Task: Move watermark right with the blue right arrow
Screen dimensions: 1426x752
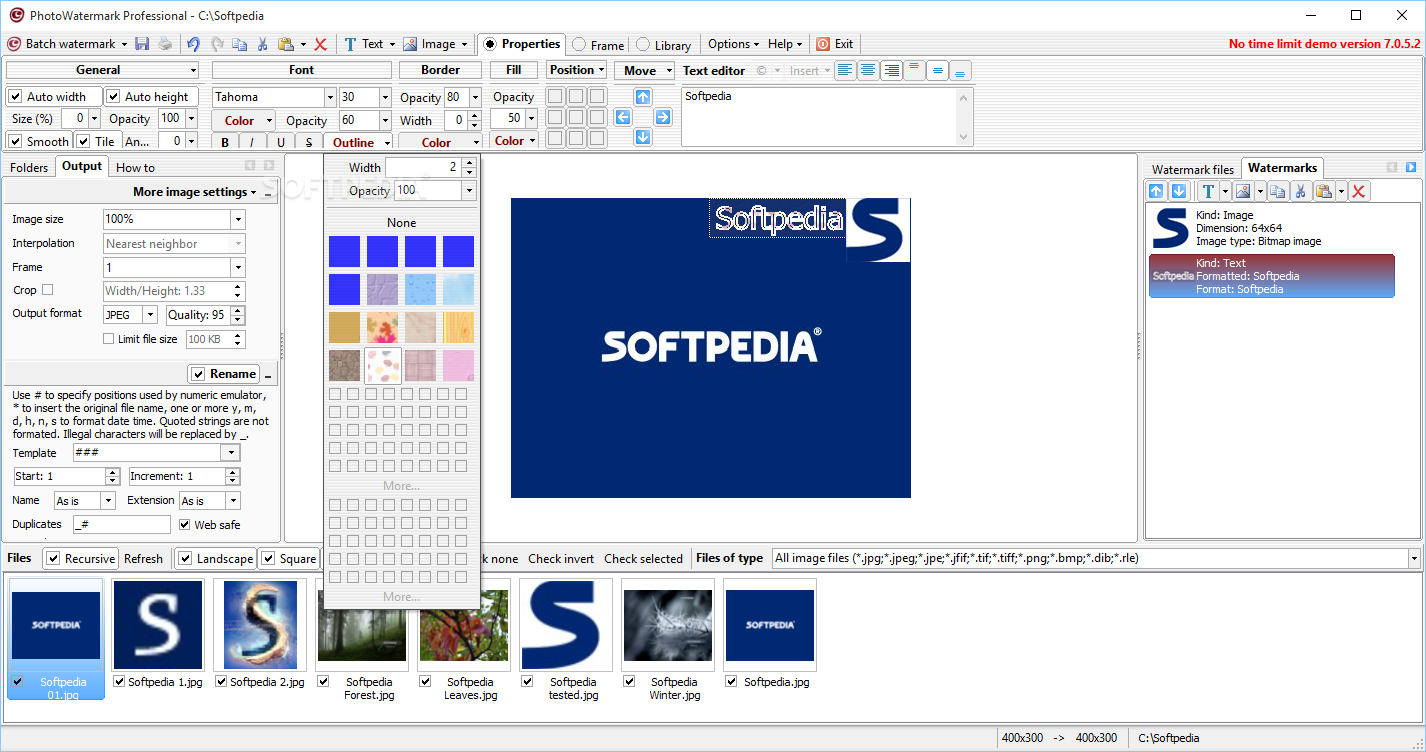Action: [663, 117]
